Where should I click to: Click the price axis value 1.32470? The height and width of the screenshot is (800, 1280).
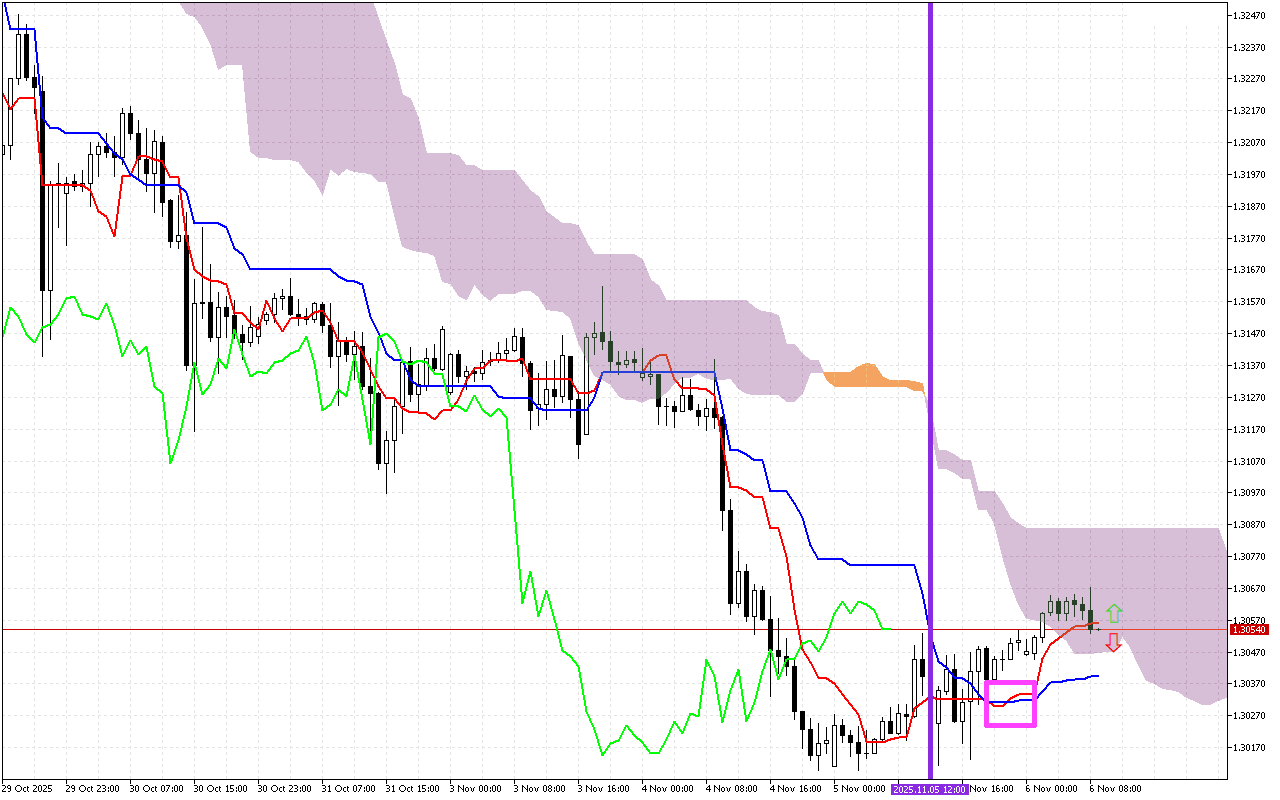click(x=1249, y=15)
